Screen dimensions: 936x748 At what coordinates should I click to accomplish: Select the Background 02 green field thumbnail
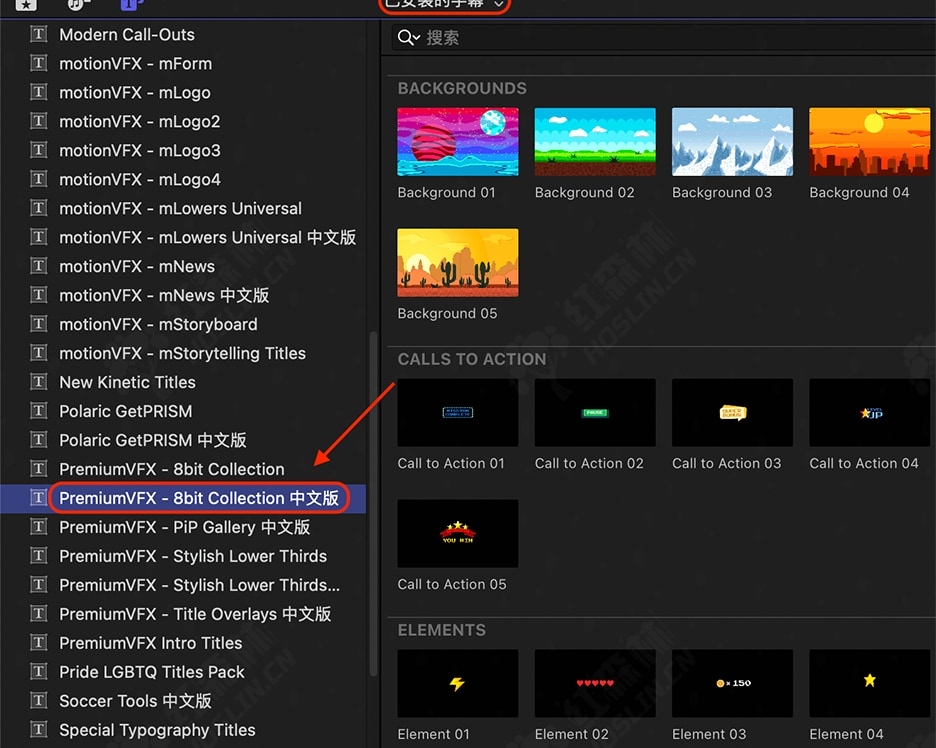[x=595, y=142]
